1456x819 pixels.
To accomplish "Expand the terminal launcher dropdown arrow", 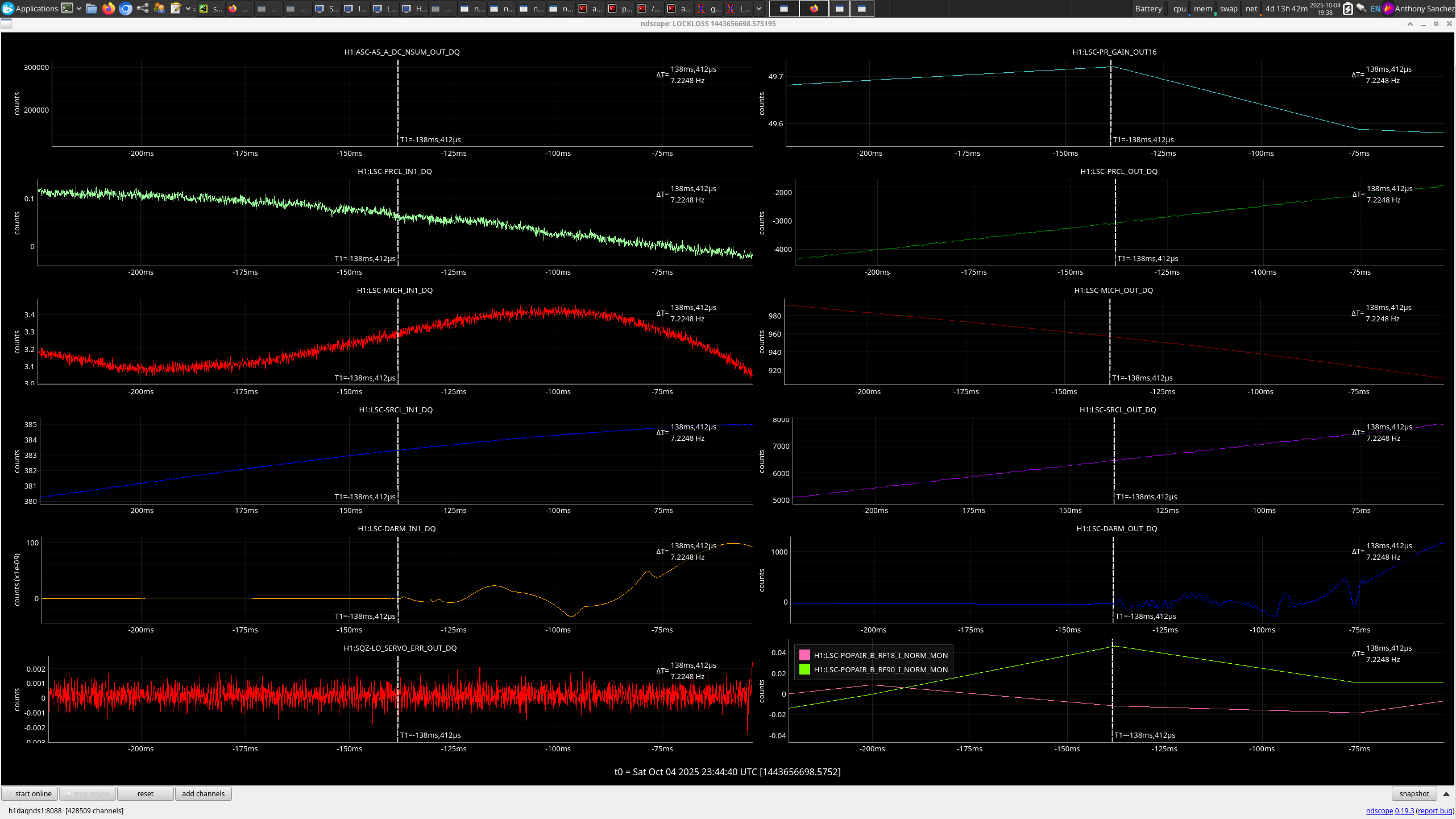I will (x=79, y=8).
